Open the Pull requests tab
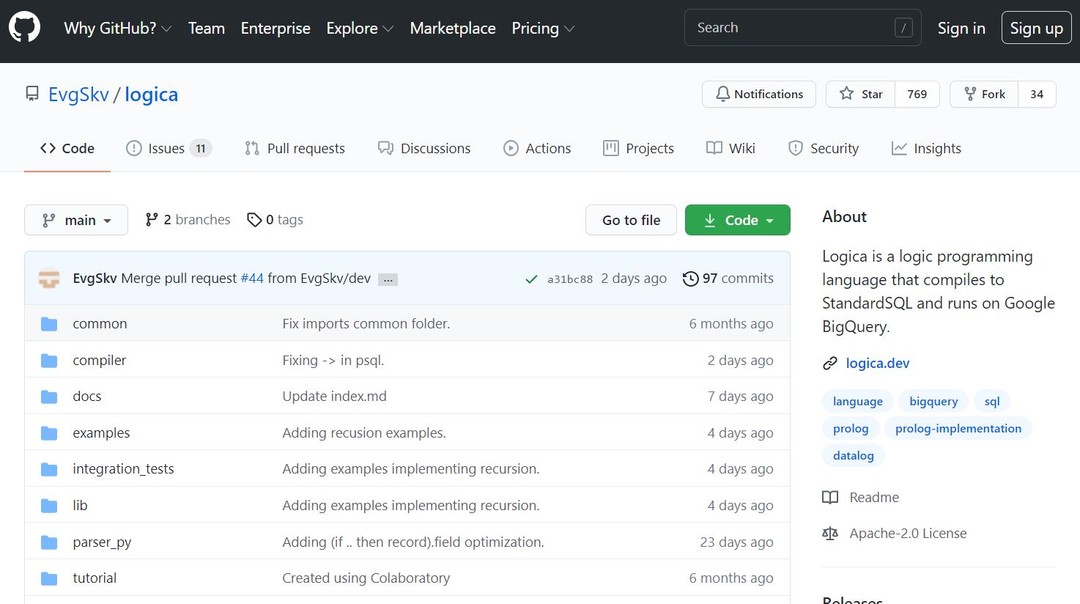The height and width of the screenshot is (604, 1080). [295, 148]
